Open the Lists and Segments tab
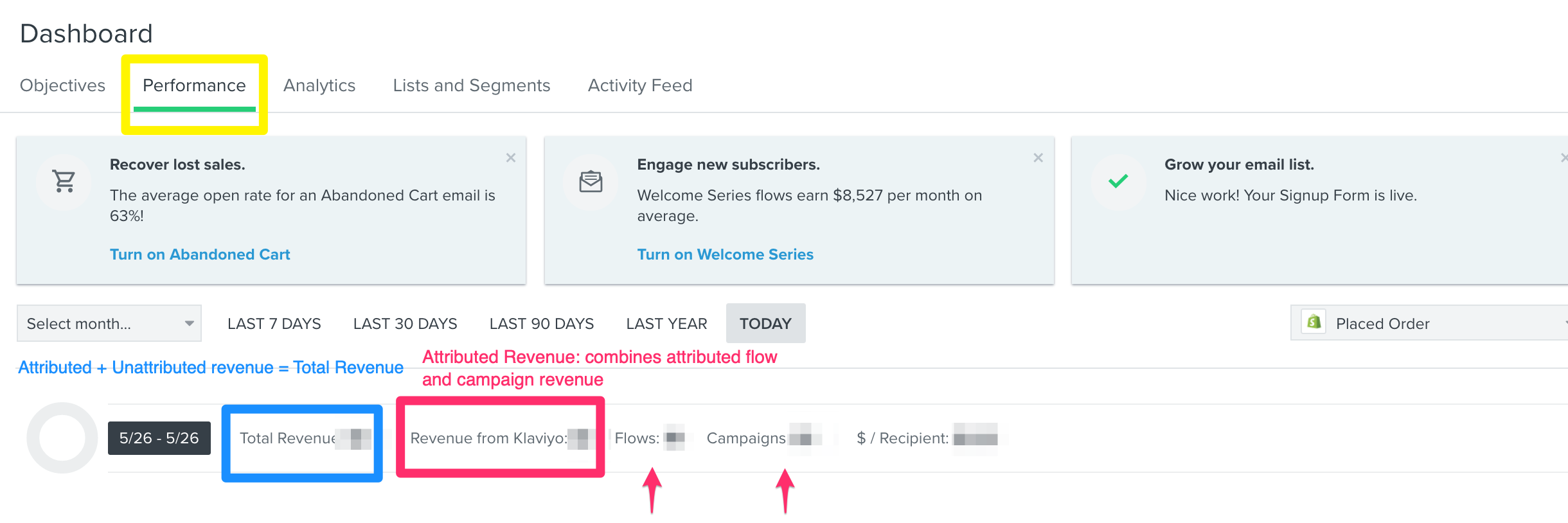This screenshot has height=523, width=1568. pyautogui.click(x=472, y=85)
